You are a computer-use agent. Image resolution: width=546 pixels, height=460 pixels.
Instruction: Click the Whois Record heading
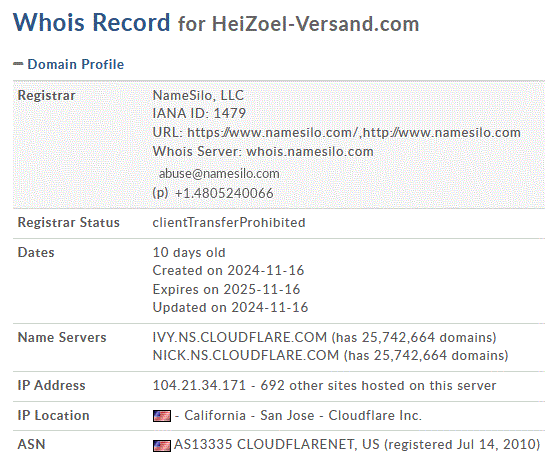click(92, 22)
